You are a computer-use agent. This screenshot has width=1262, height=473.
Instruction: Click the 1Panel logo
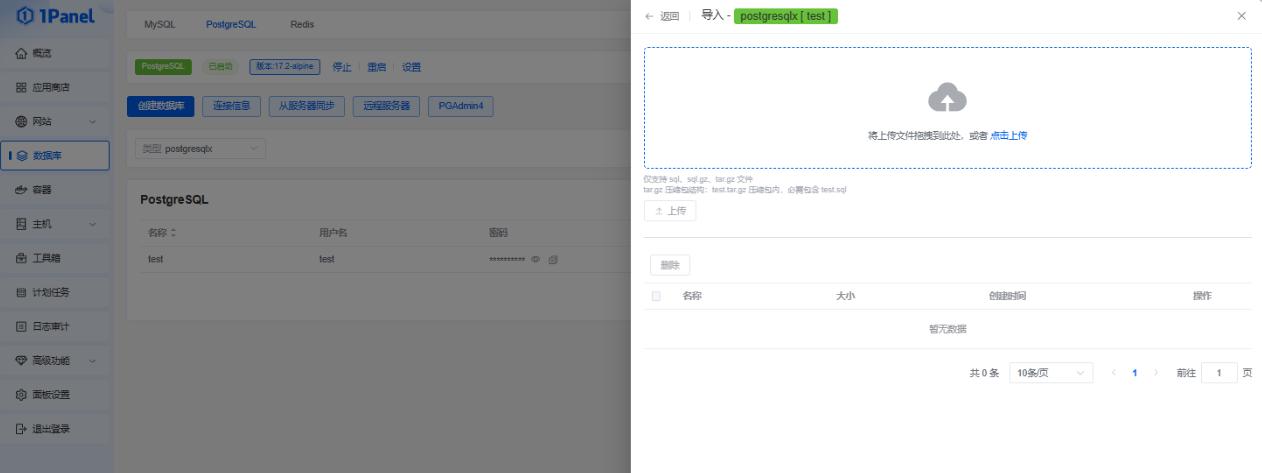[56, 15]
